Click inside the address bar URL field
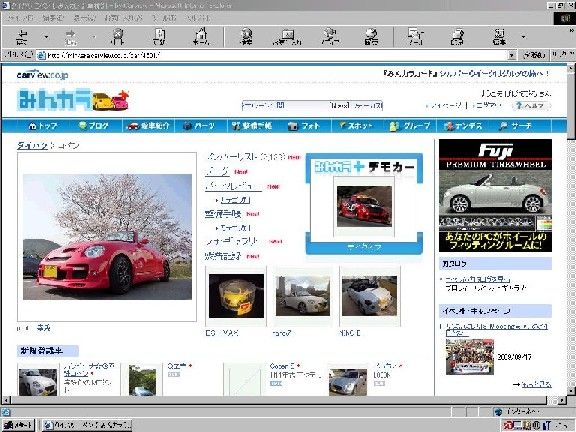 click(x=272, y=55)
